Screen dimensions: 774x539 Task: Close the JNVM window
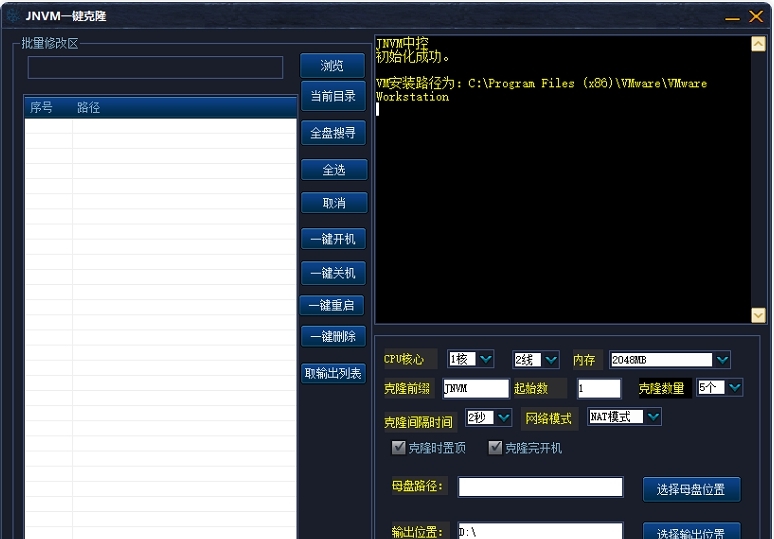pyautogui.click(x=756, y=16)
